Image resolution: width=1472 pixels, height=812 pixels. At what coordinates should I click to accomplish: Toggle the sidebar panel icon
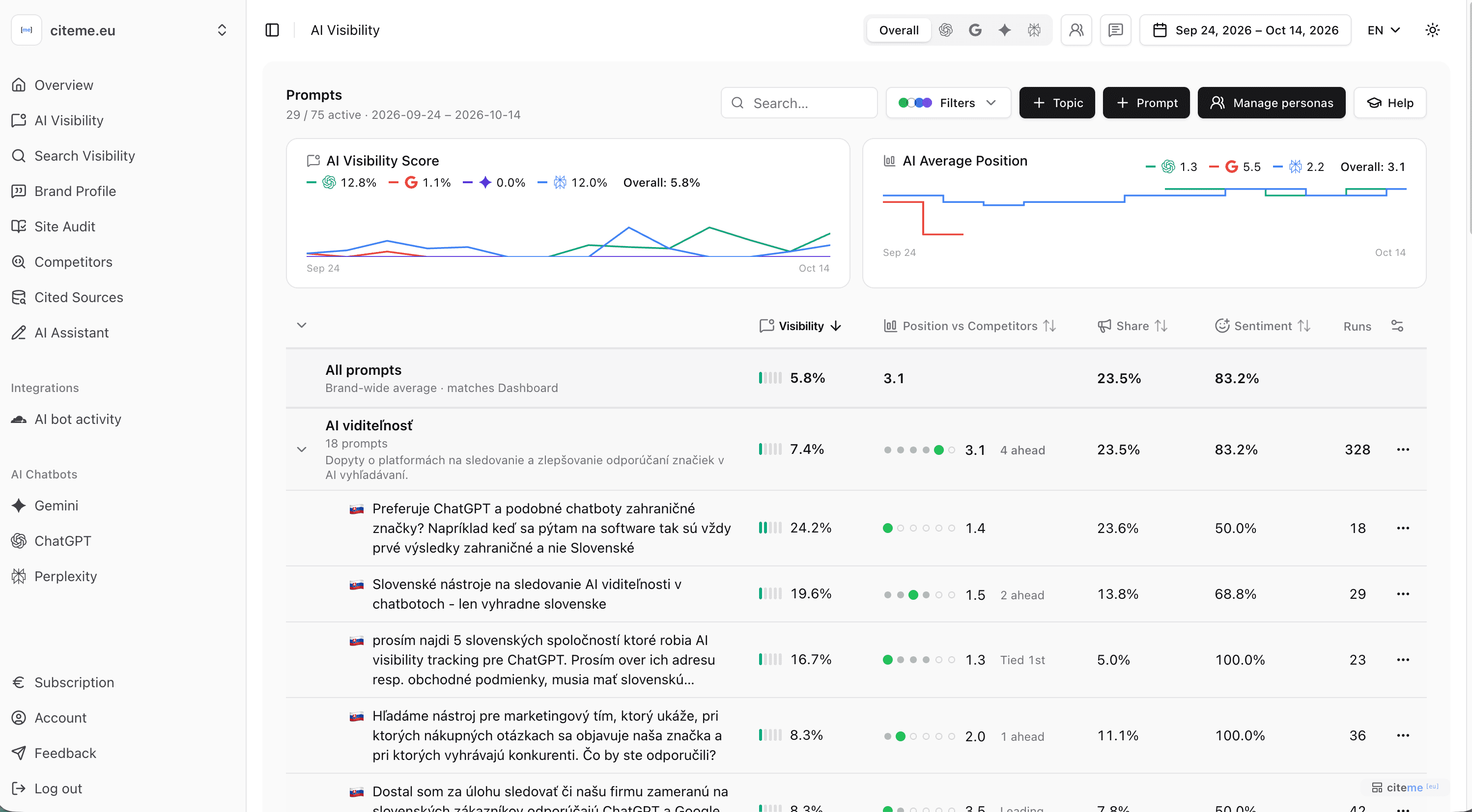pos(272,30)
